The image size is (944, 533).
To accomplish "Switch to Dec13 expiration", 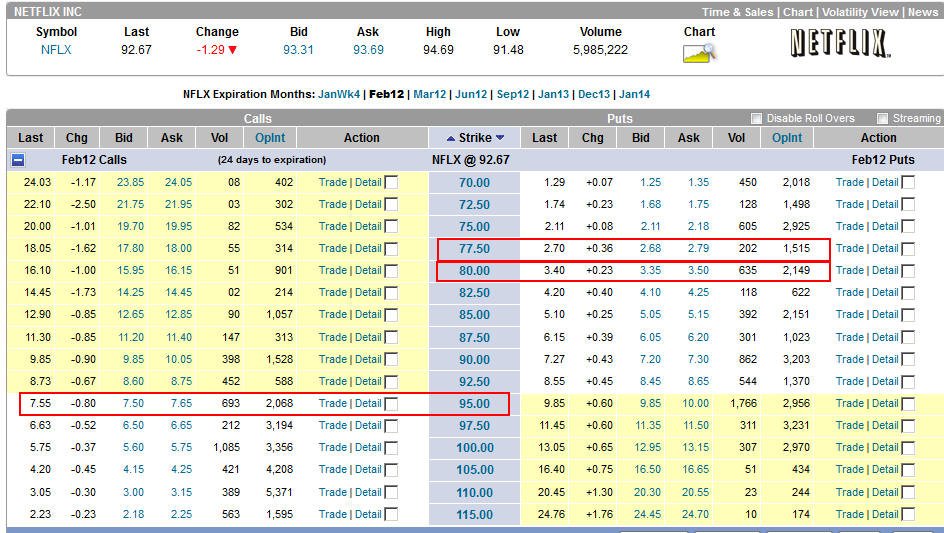I will pyautogui.click(x=594, y=94).
